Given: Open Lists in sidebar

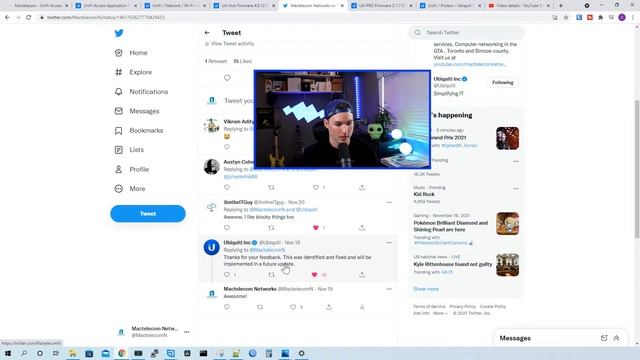Looking at the screenshot, I should [129, 150].
